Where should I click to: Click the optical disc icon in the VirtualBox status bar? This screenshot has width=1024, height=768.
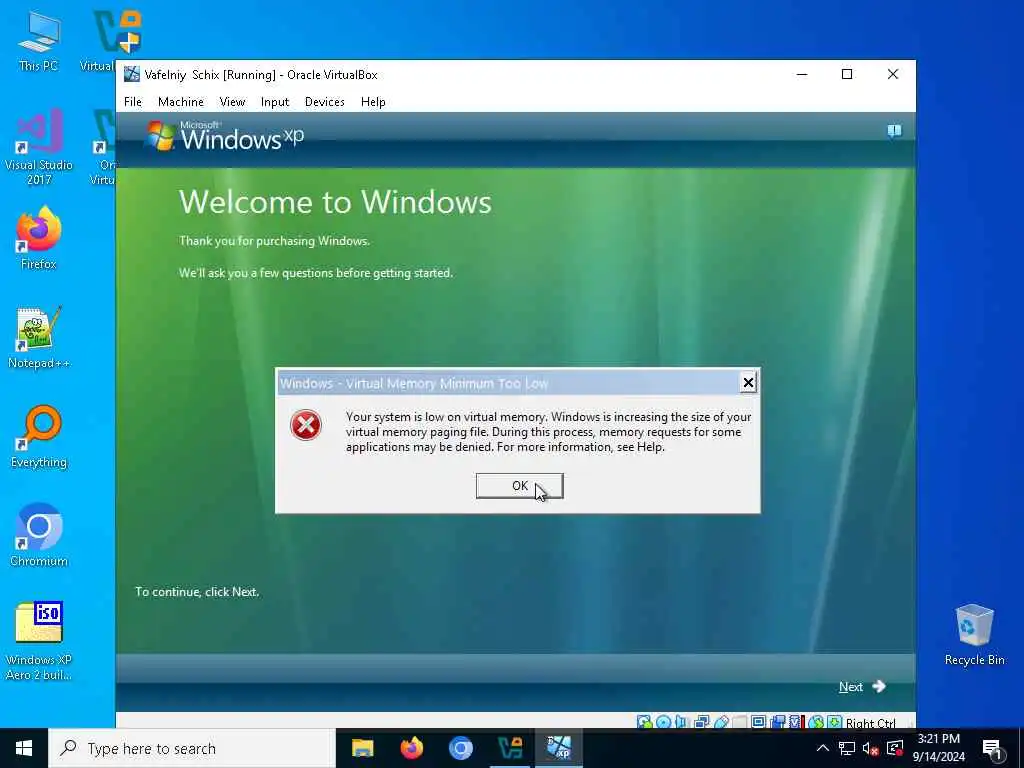664,722
